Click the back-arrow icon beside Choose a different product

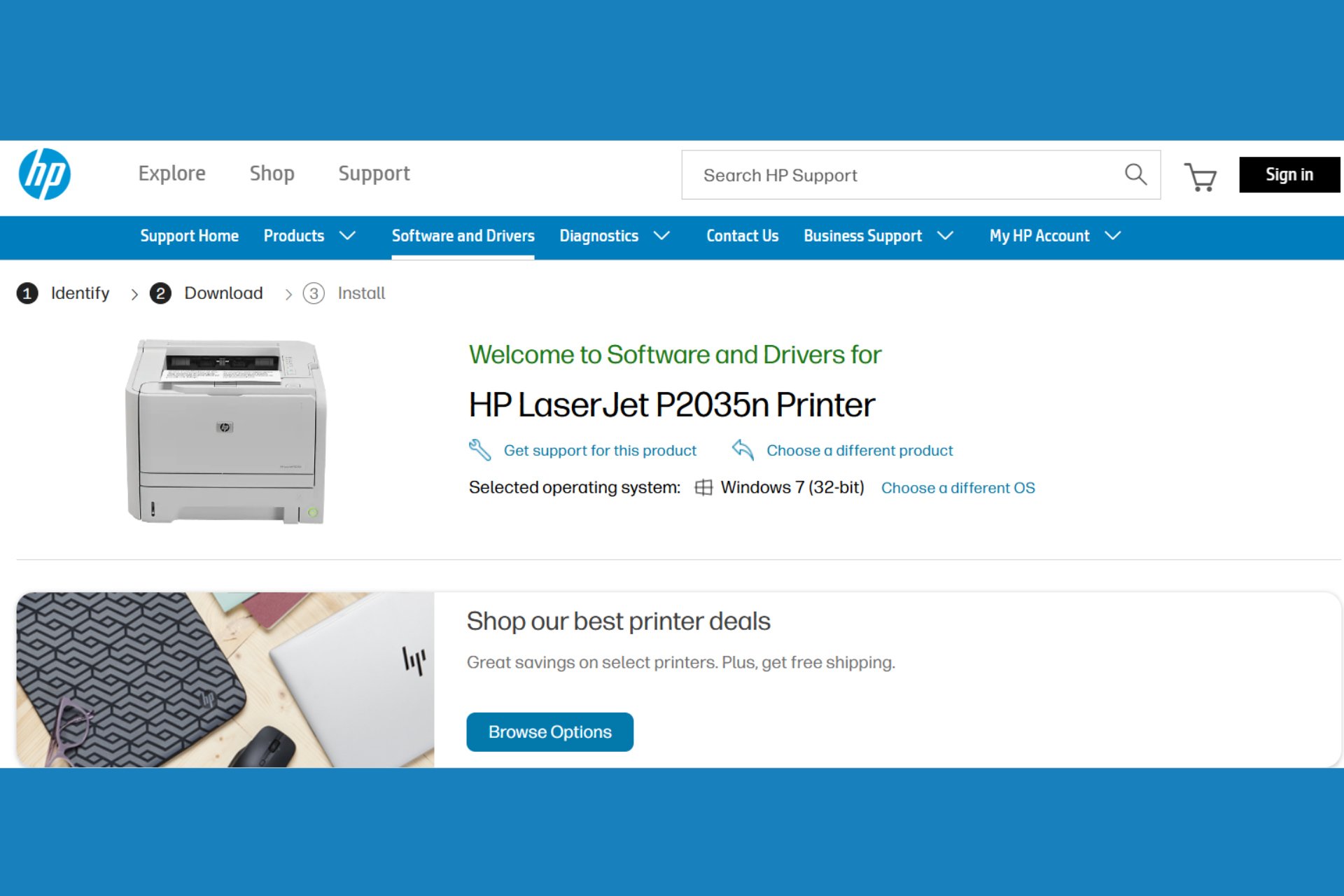point(743,449)
